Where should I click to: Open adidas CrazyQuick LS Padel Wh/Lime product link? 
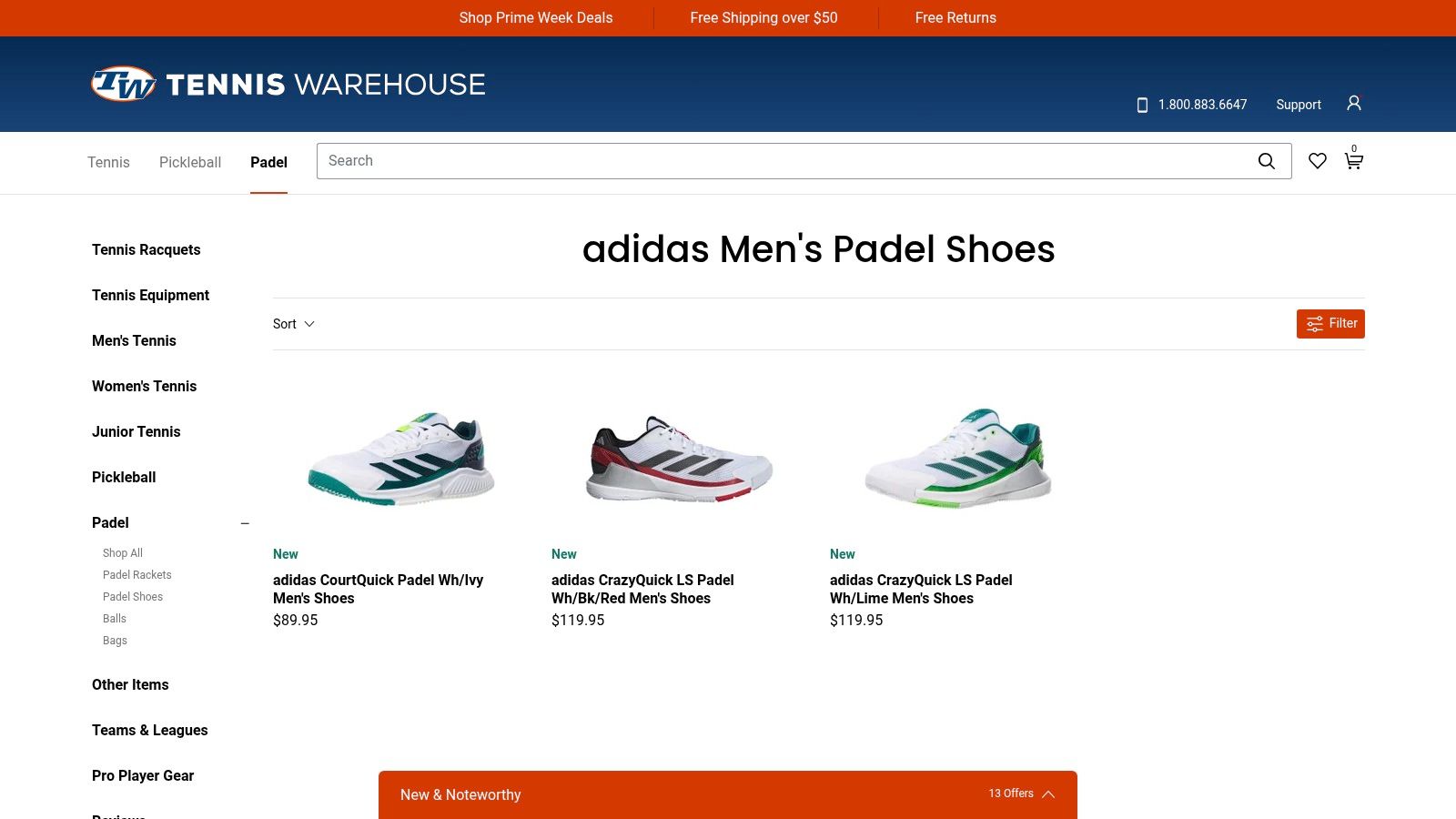pyautogui.click(x=920, y=589)
